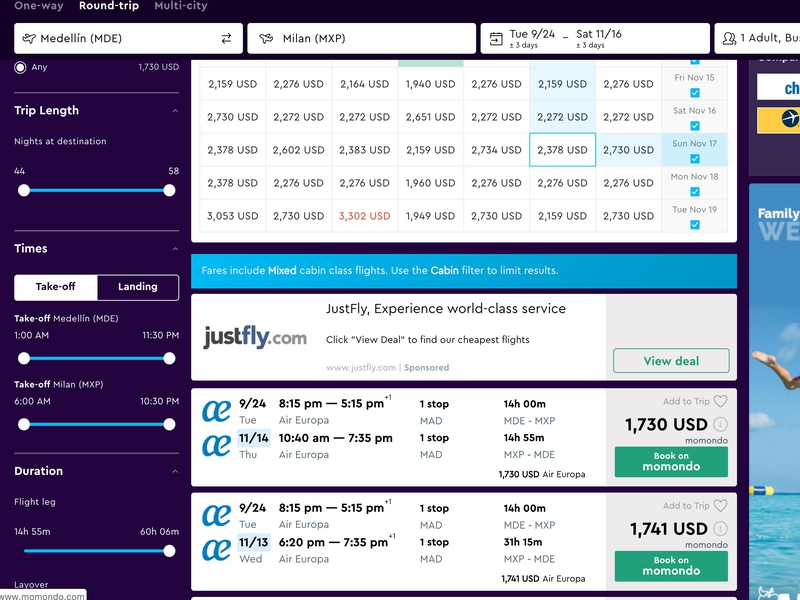Open the date picker calendar icon

point(496,39)
